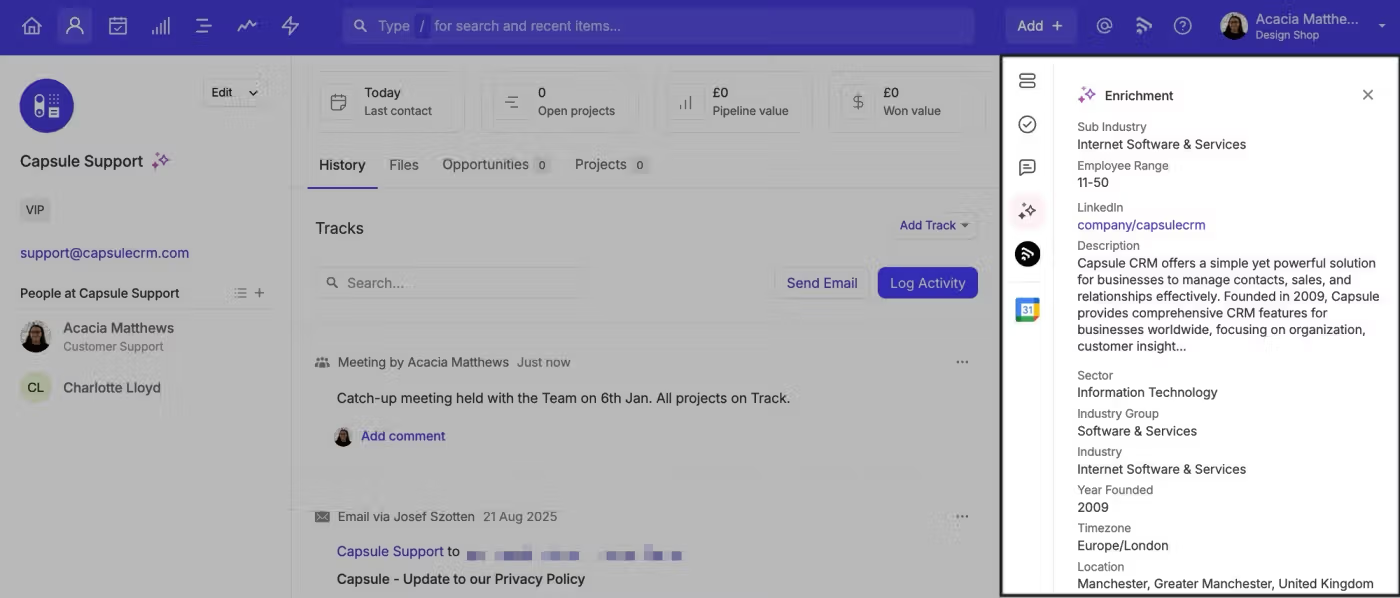
Task: Click Add comment under the meeting
Action: click(x=403, y=436)
